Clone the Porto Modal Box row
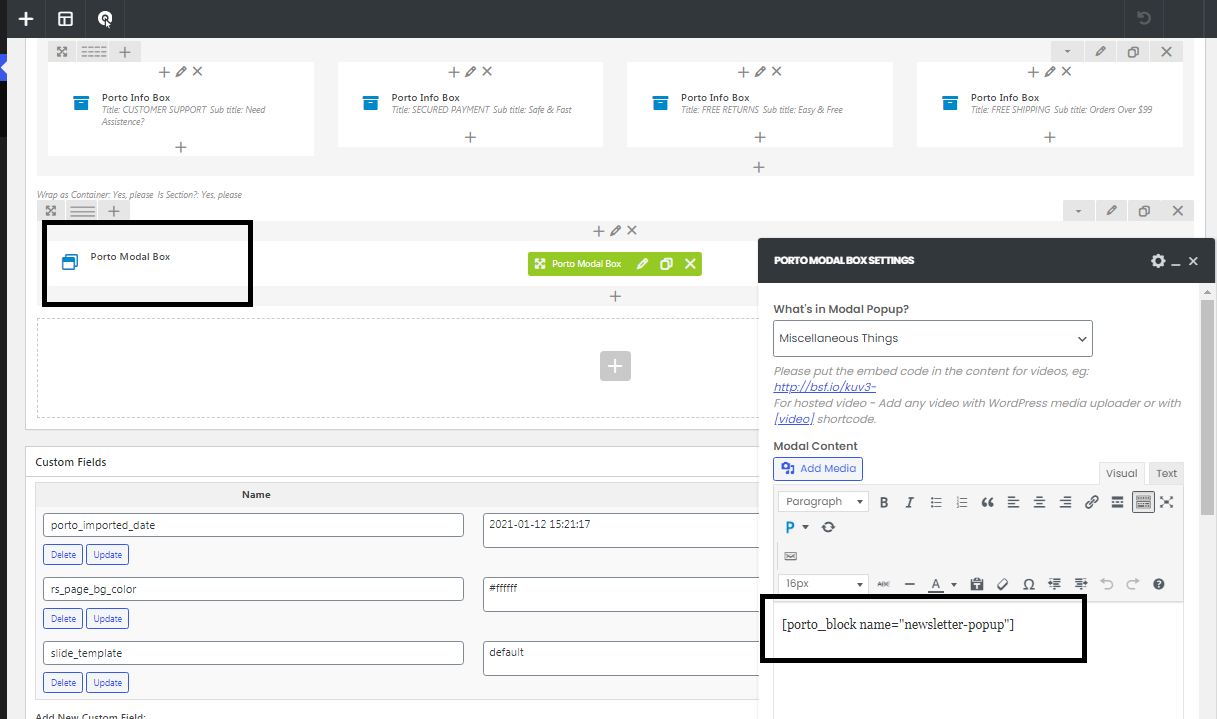1217x719 pixels. point(1144,211)
